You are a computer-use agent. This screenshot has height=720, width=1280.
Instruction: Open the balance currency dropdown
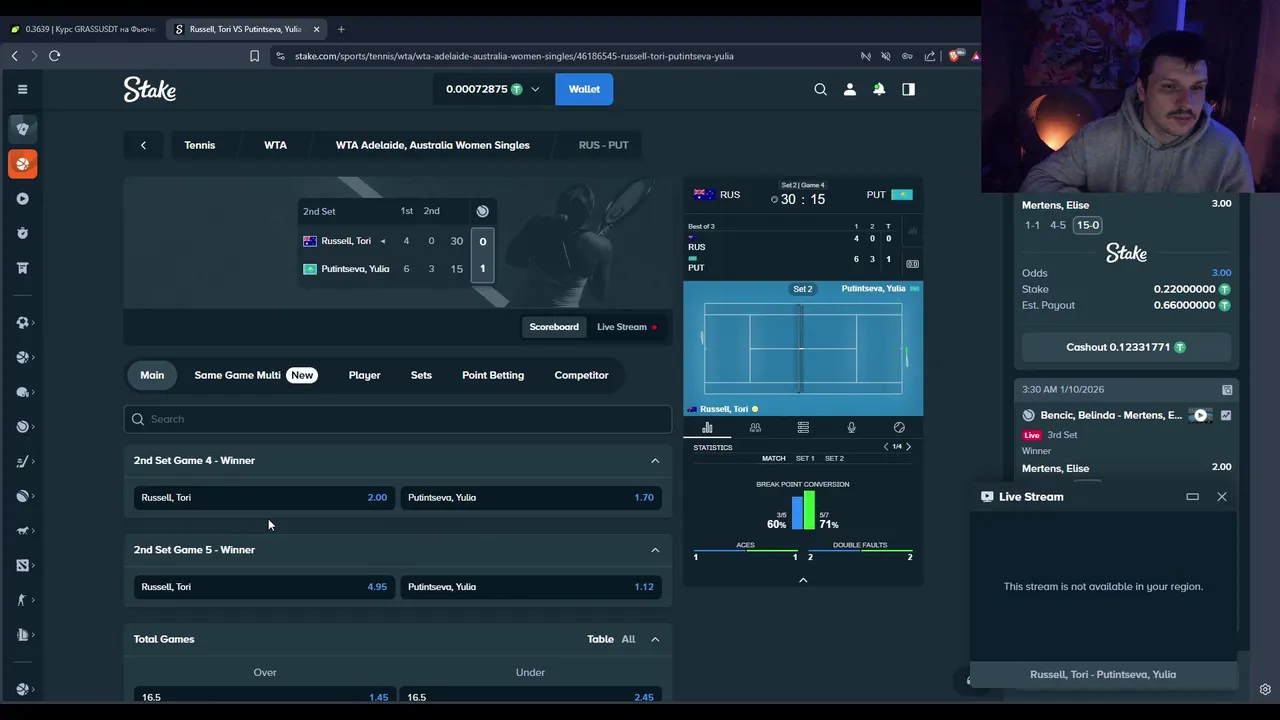(492, 89)
